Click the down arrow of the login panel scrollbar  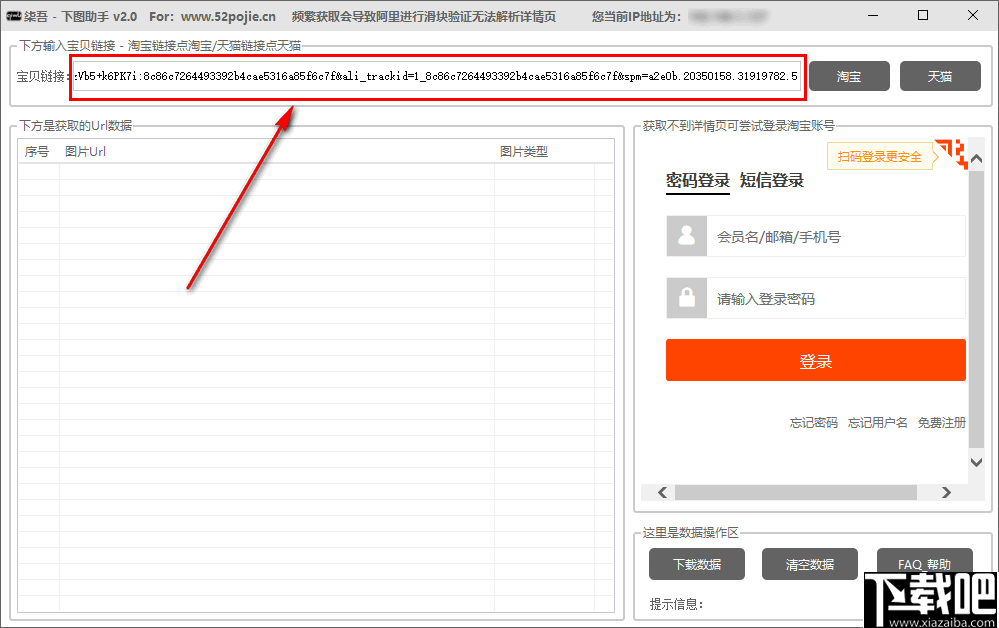pos(976,461)
